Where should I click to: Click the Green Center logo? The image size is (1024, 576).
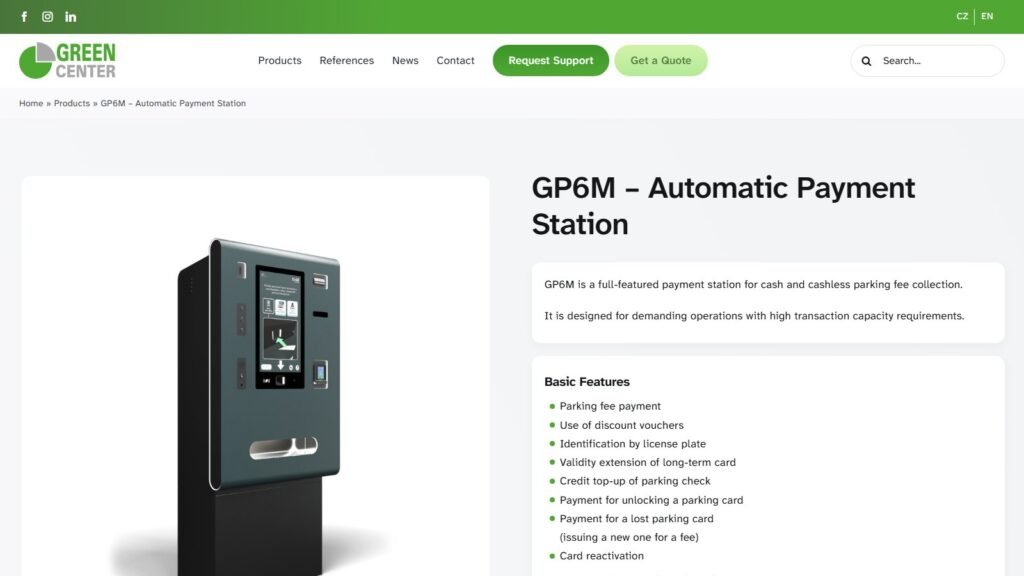[x=67, y=60]
